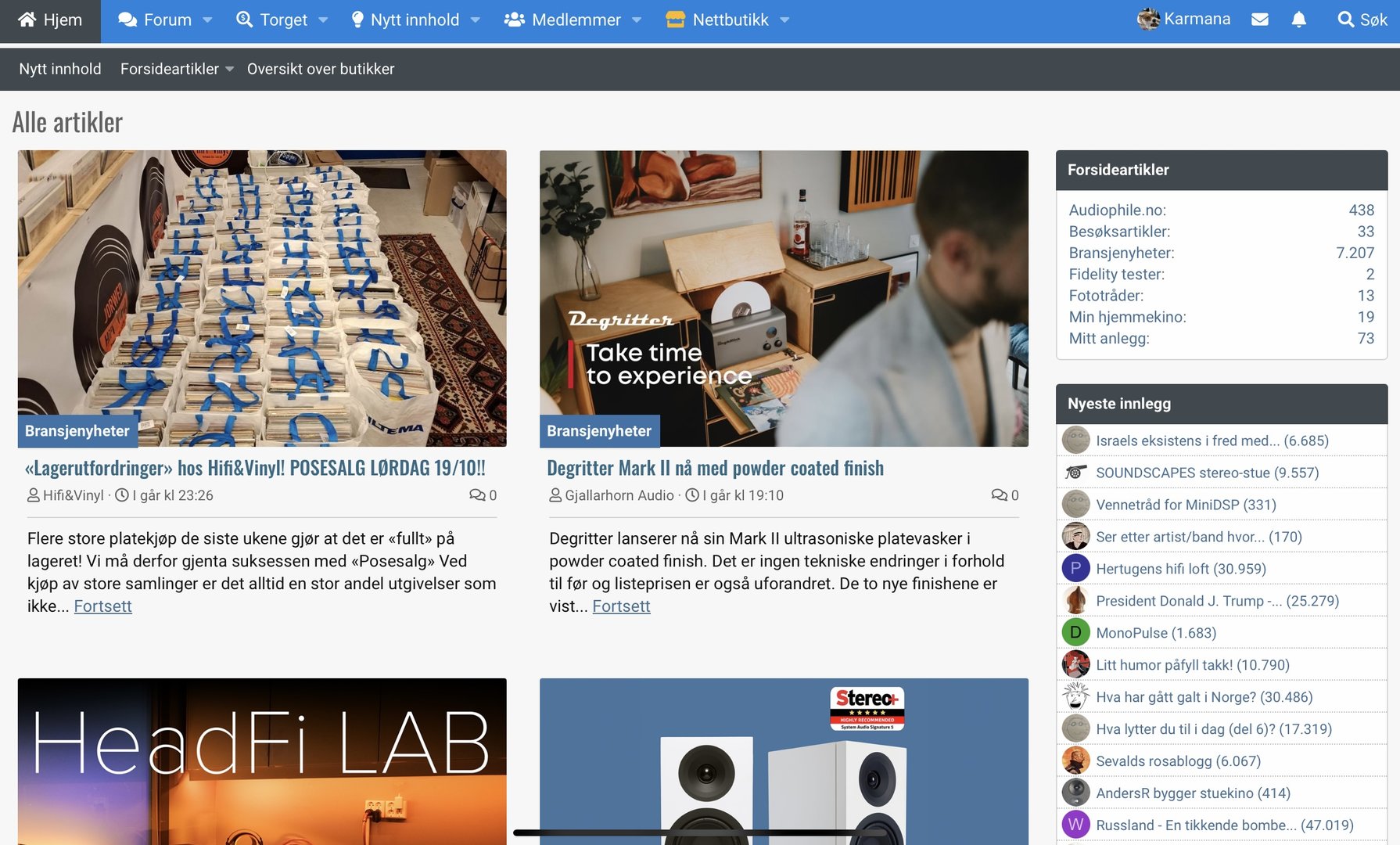The height and width of the screenshot is (845, 1400).
Task: Expand the Nytt innhold dropdown arrow
Action: point(475,20)
